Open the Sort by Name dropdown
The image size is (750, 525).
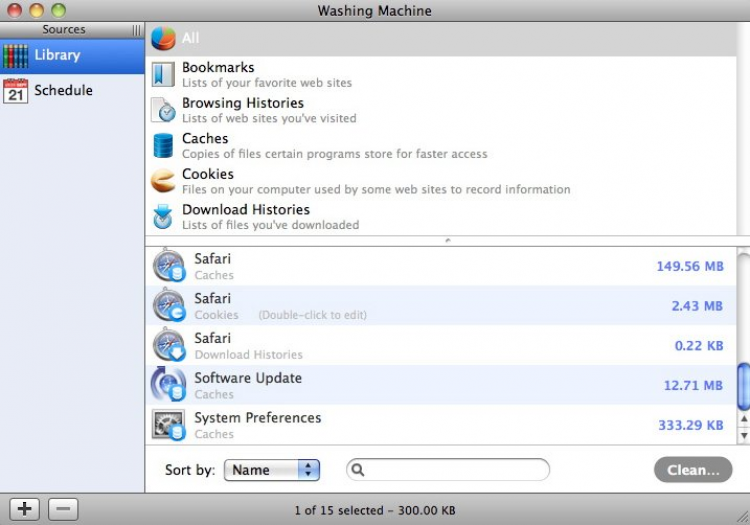272,470
